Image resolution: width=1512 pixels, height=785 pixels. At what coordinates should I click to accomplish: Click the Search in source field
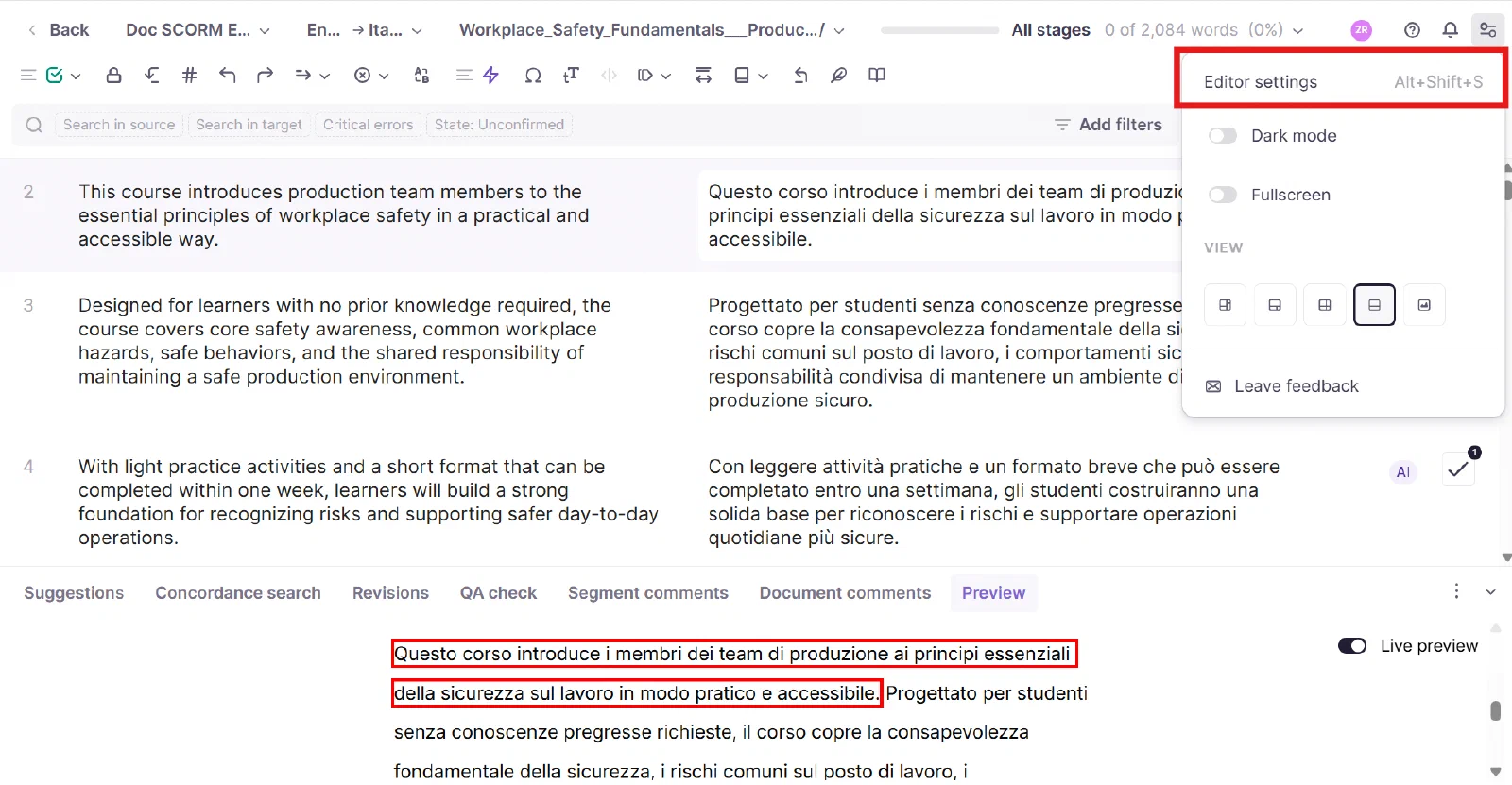point(119,125)
